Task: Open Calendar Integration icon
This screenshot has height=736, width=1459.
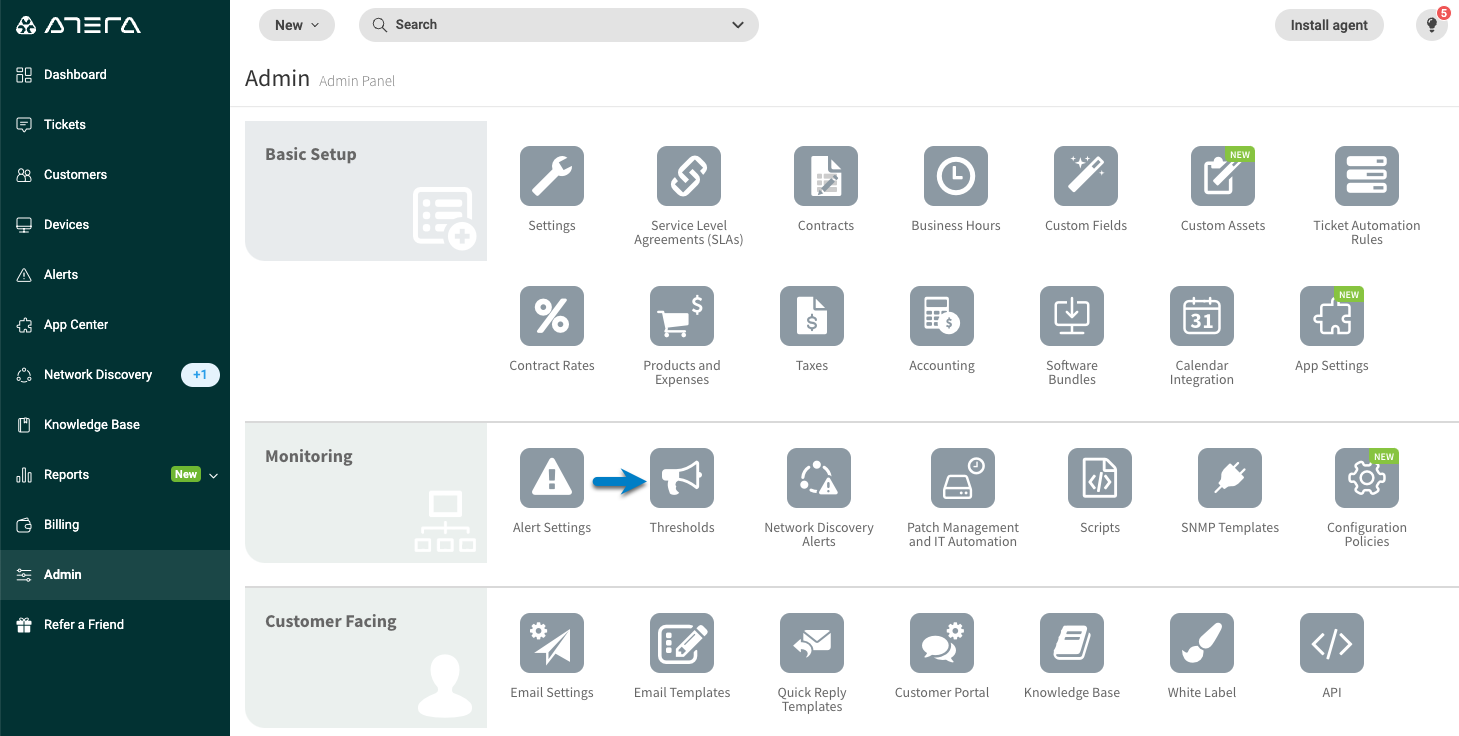Action: tap(1202, 316)
